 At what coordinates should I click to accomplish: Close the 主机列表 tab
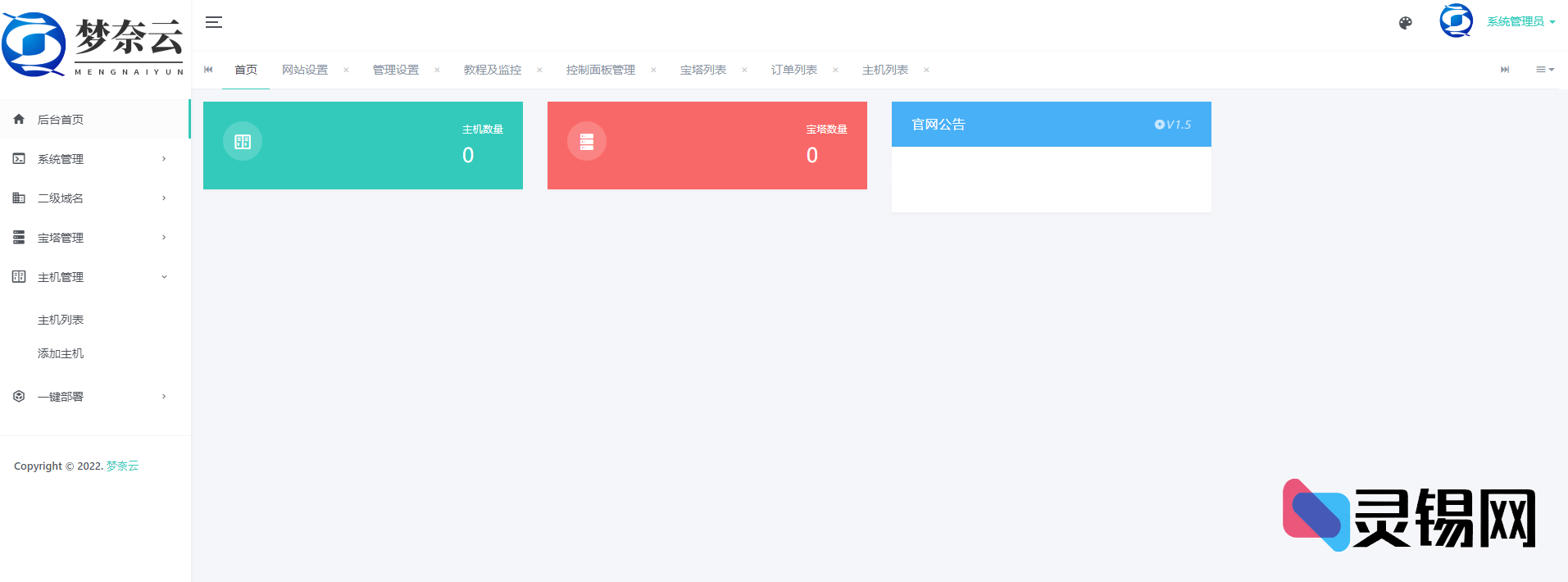tap(926, 70)
